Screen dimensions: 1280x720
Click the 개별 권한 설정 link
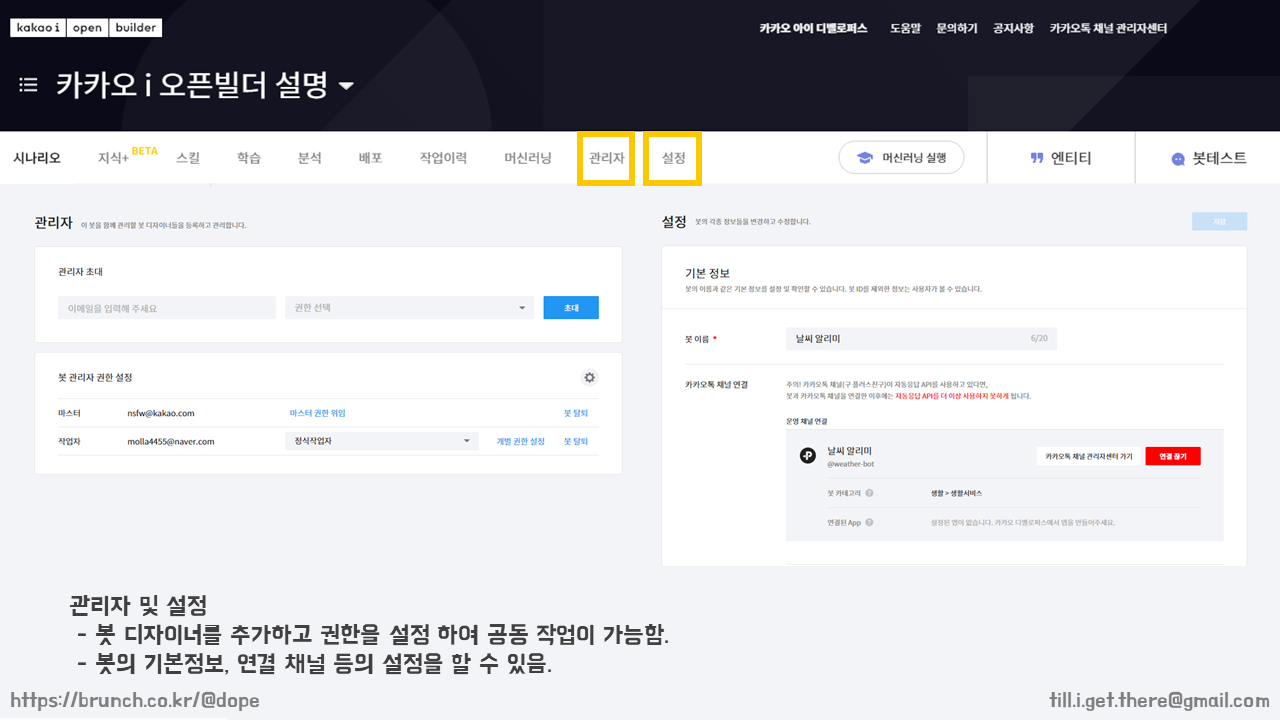tap(521, 441)
